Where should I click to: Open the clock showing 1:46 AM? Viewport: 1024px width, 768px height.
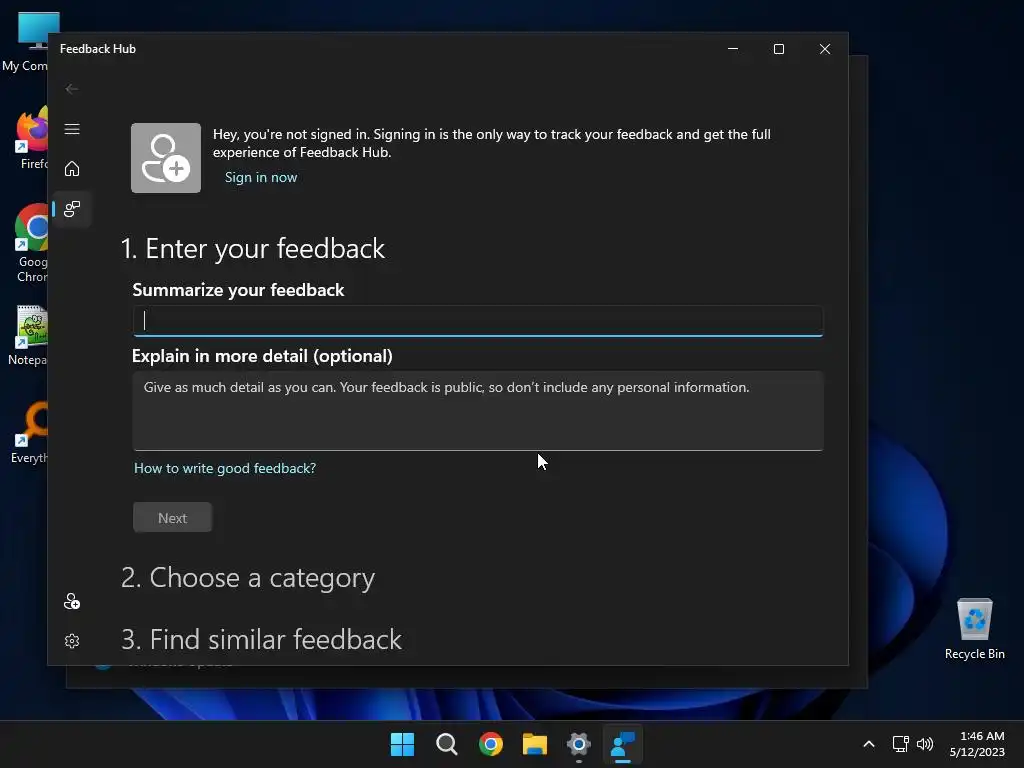coord(977,744)
